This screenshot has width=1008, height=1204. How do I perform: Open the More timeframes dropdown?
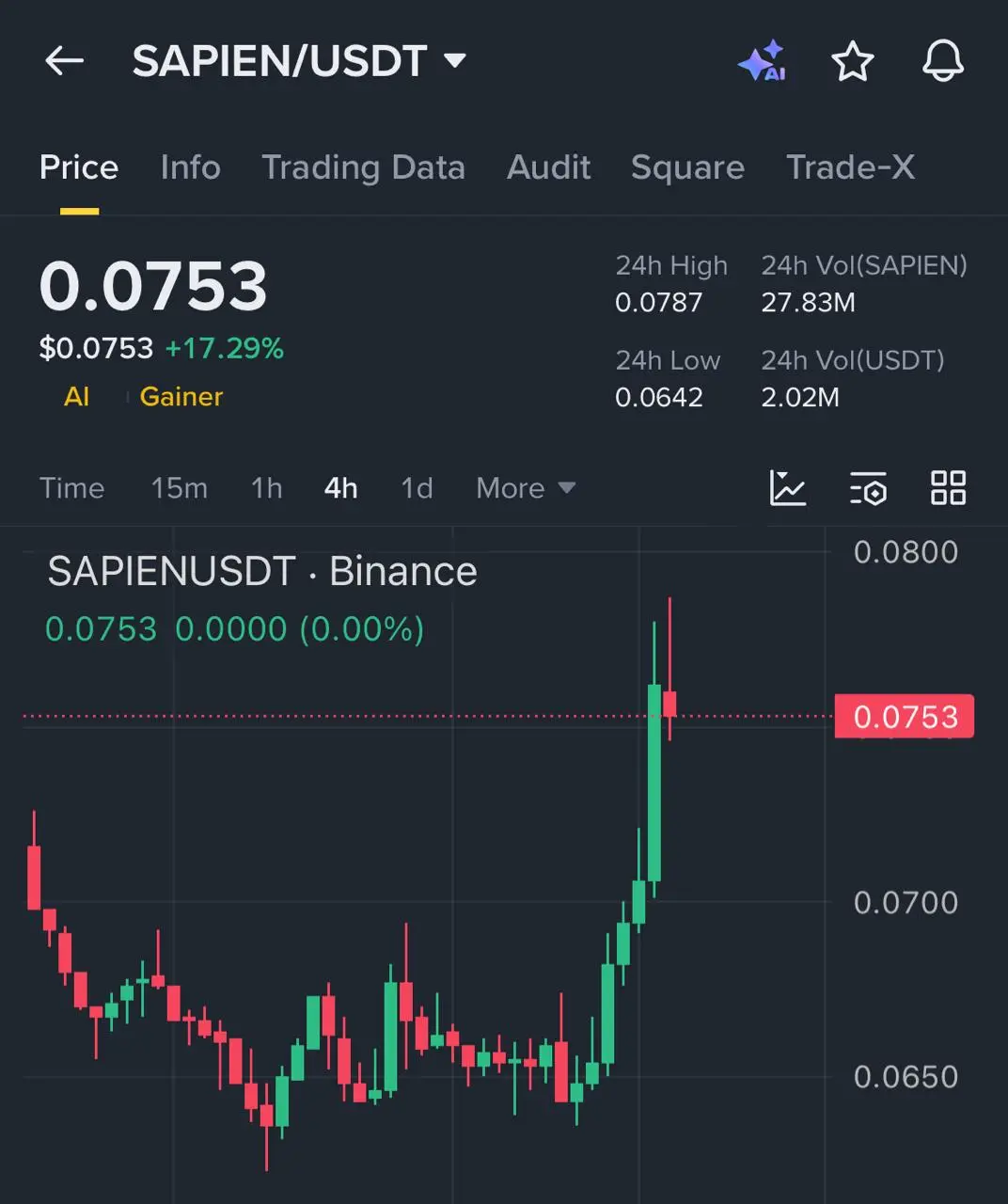(x=526, y=488)
